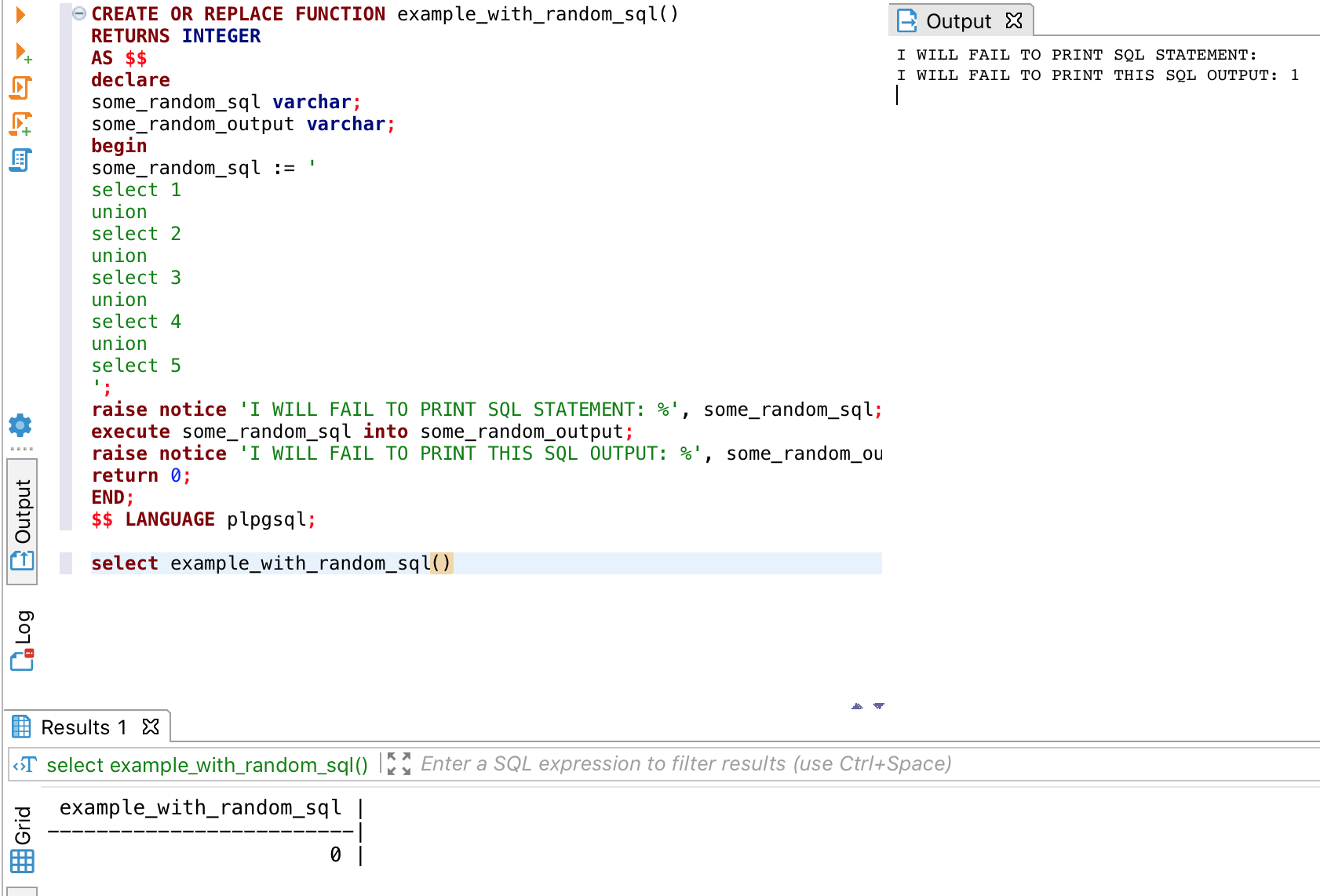
Task: Toggle the Output side panel
Action: [x=21, y=518]
